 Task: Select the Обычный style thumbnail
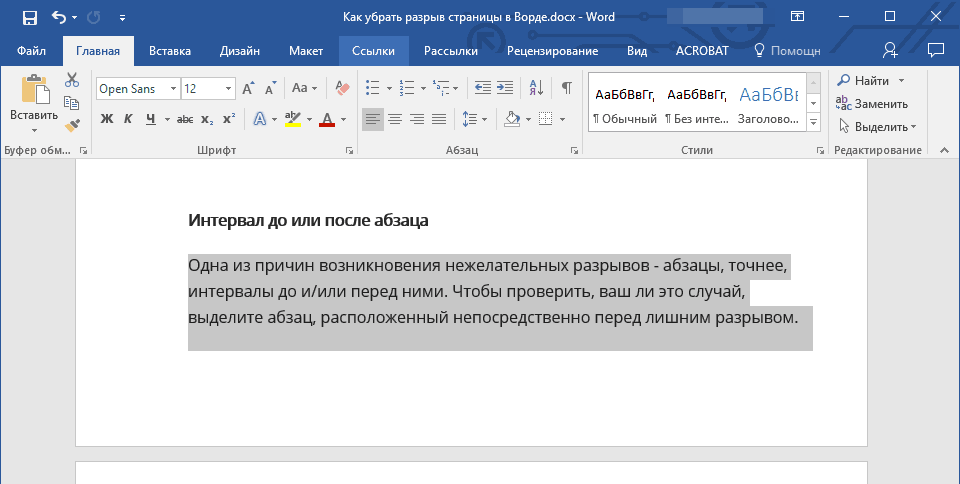click(625, 104)
